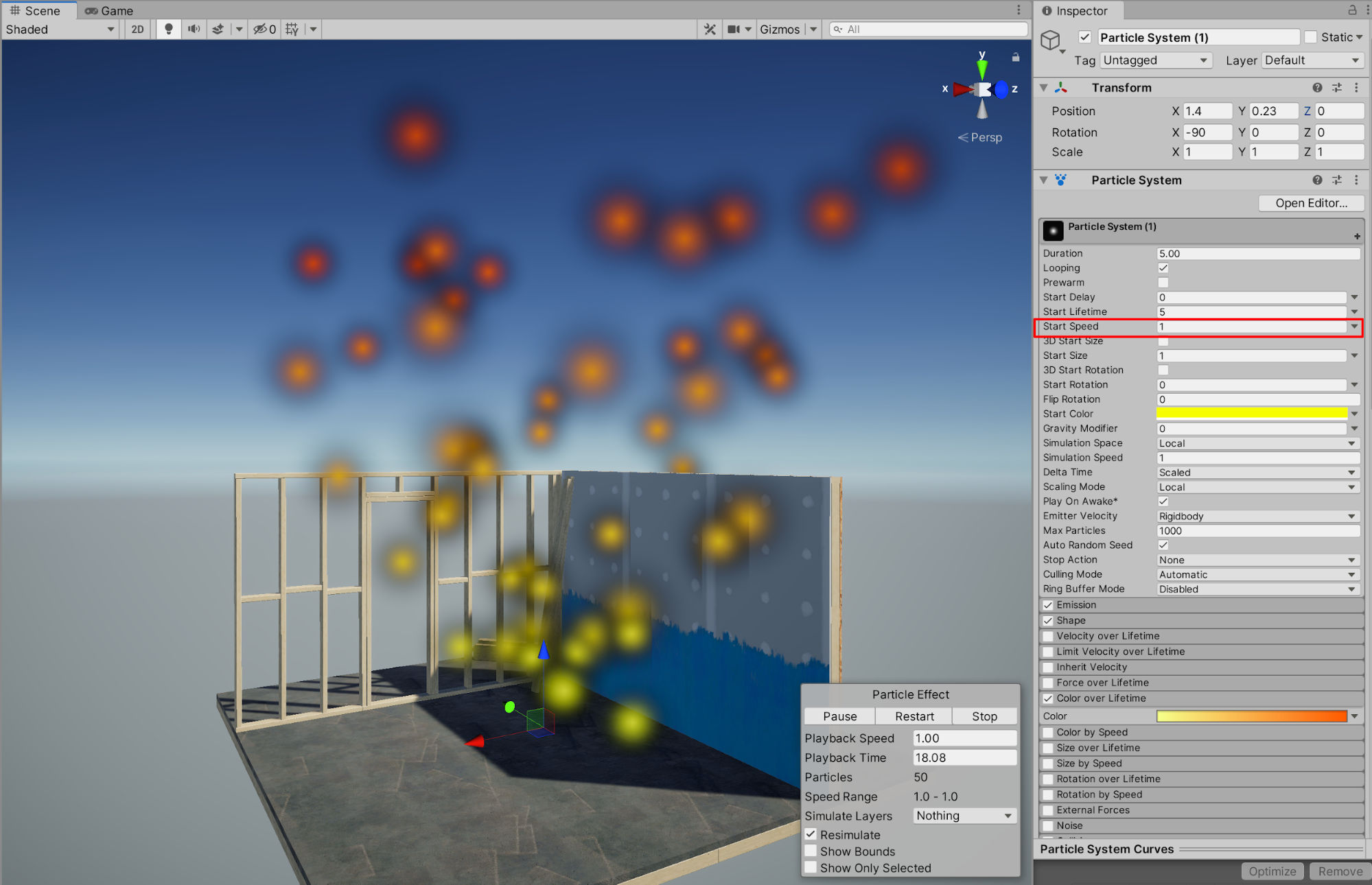Enable the Prewarm checkbox
Screen dimensions: 1372x885
tap(1163, 283)
